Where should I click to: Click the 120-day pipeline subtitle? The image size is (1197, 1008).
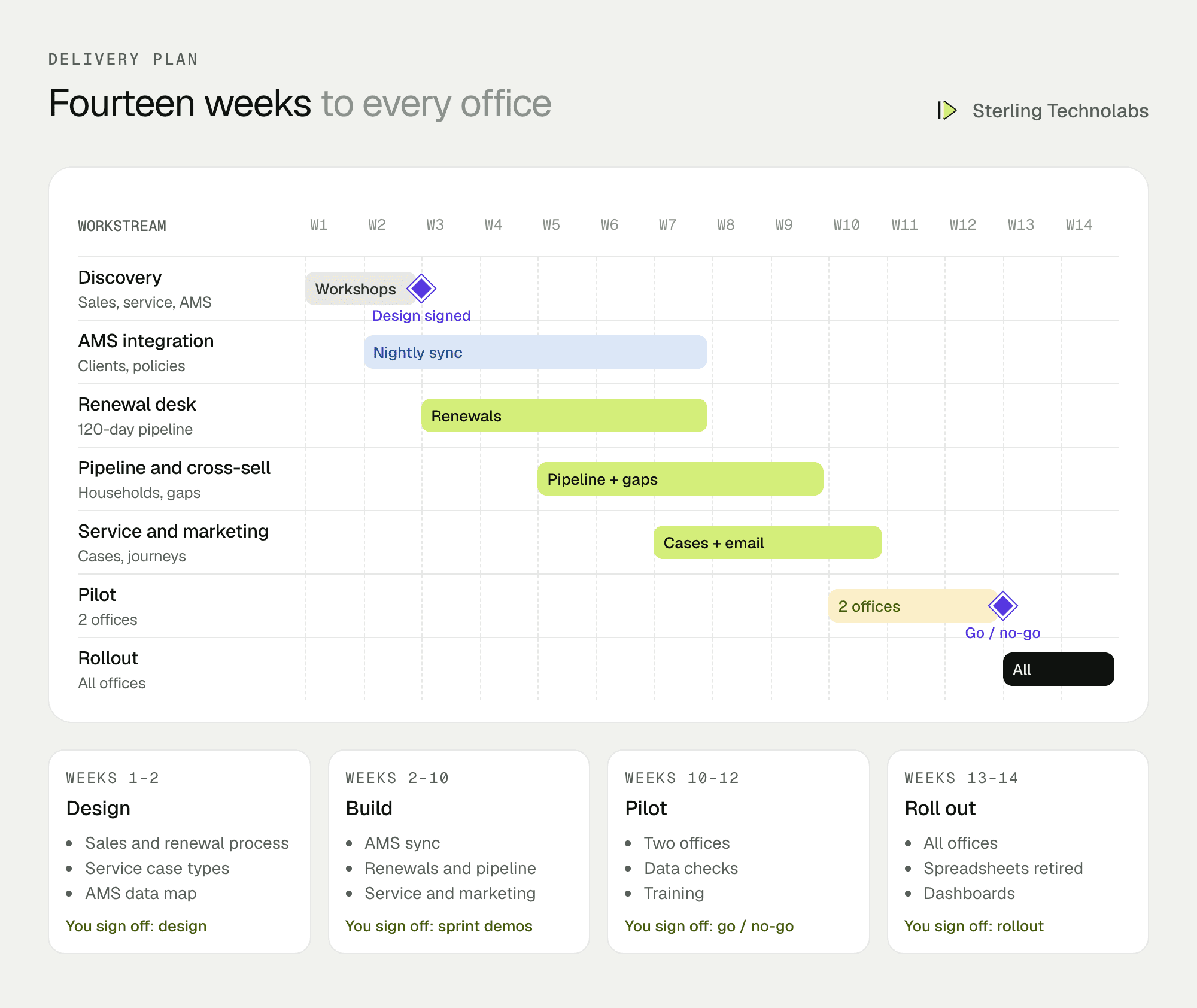coord(135,430)
